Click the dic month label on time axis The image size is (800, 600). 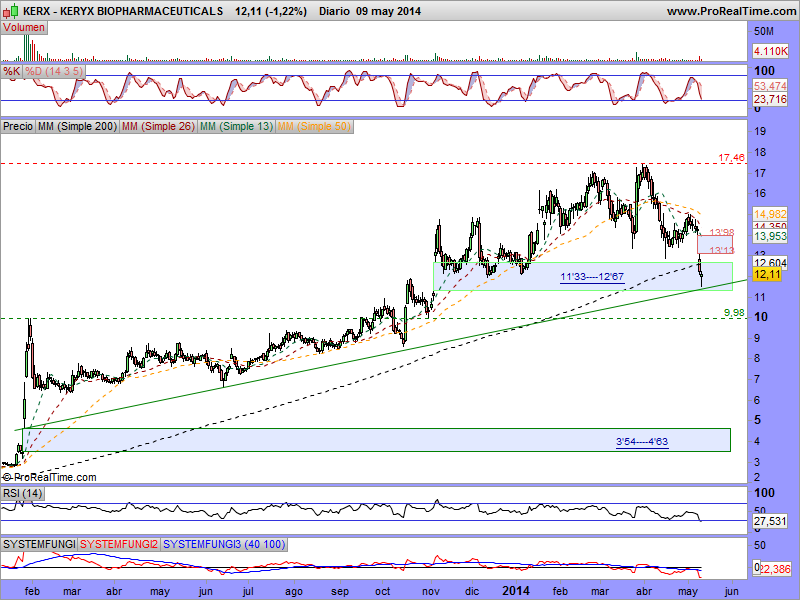472,591
